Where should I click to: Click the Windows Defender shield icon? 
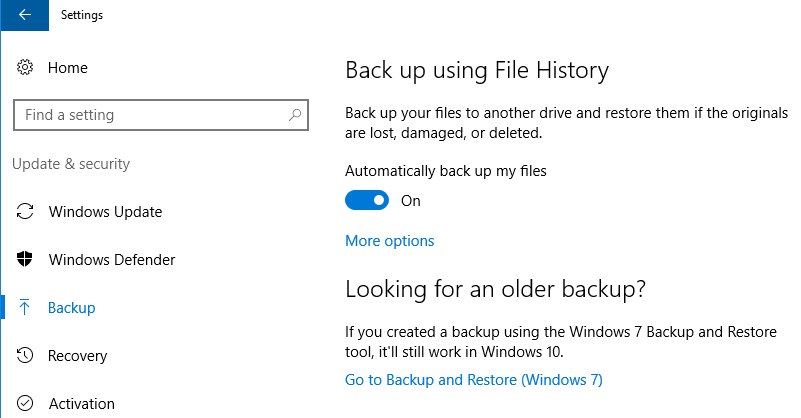pyautogui.click(x=25, y=260)
